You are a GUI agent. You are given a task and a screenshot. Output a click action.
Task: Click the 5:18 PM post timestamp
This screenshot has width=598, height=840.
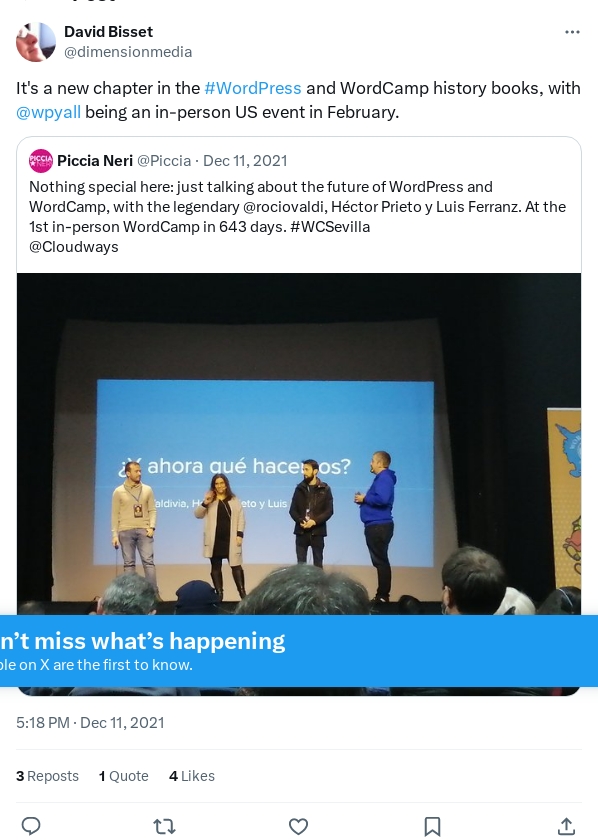pyautogui.click(x=90, y=723)
